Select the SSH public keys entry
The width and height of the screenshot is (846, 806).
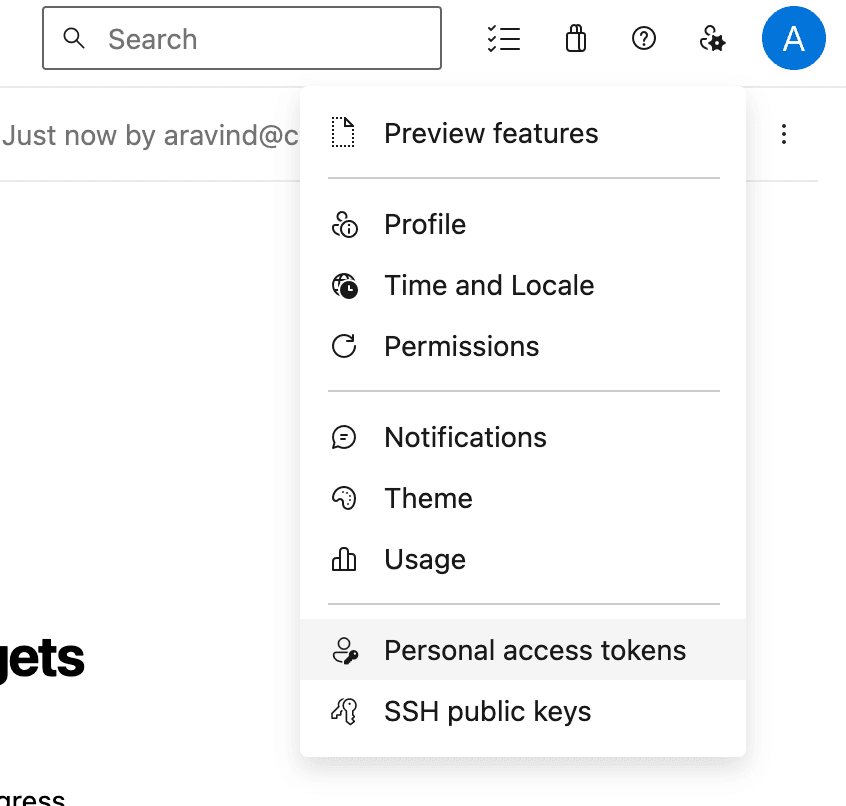pos(487,712)
